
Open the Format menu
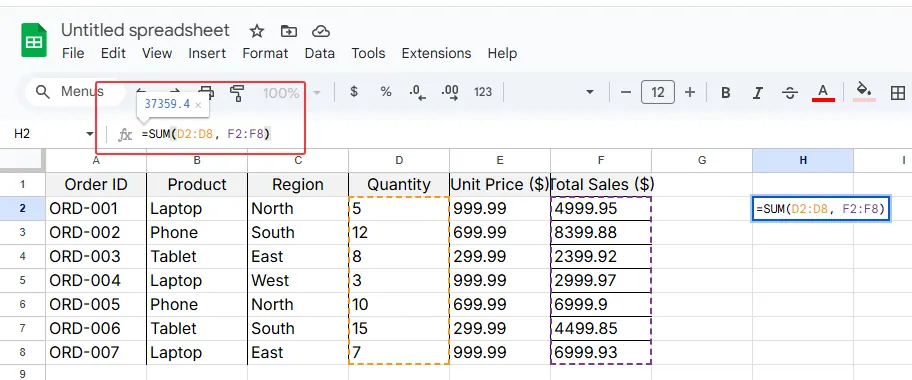[265, 54]
